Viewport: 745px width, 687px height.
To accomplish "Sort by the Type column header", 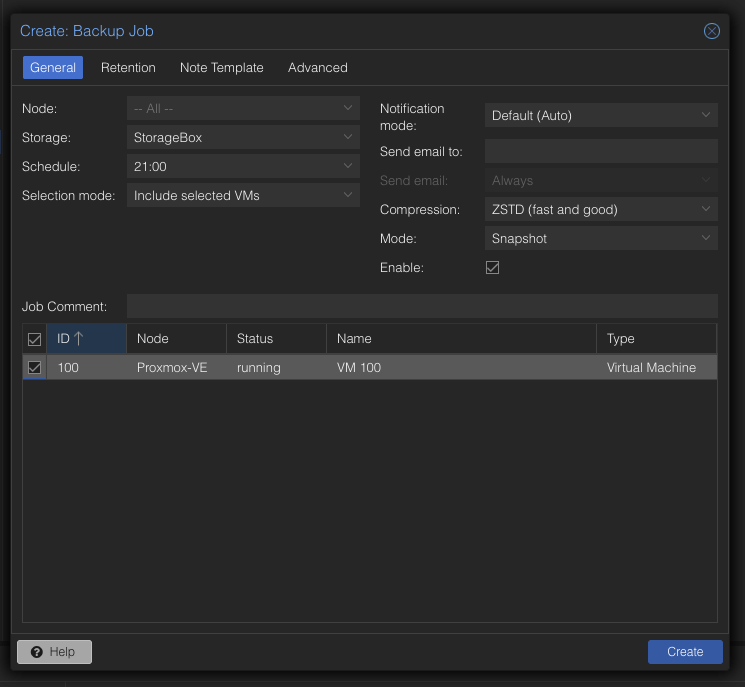I will click(x=656, y=339).
